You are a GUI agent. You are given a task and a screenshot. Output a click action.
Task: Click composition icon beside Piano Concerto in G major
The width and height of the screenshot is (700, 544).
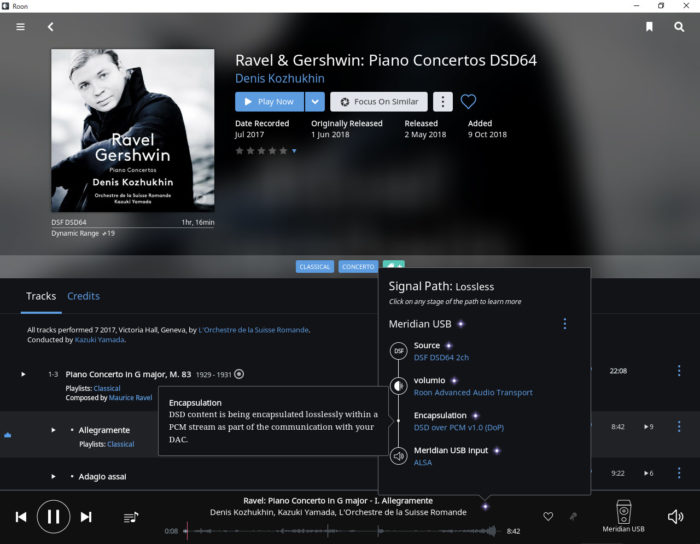239,374
